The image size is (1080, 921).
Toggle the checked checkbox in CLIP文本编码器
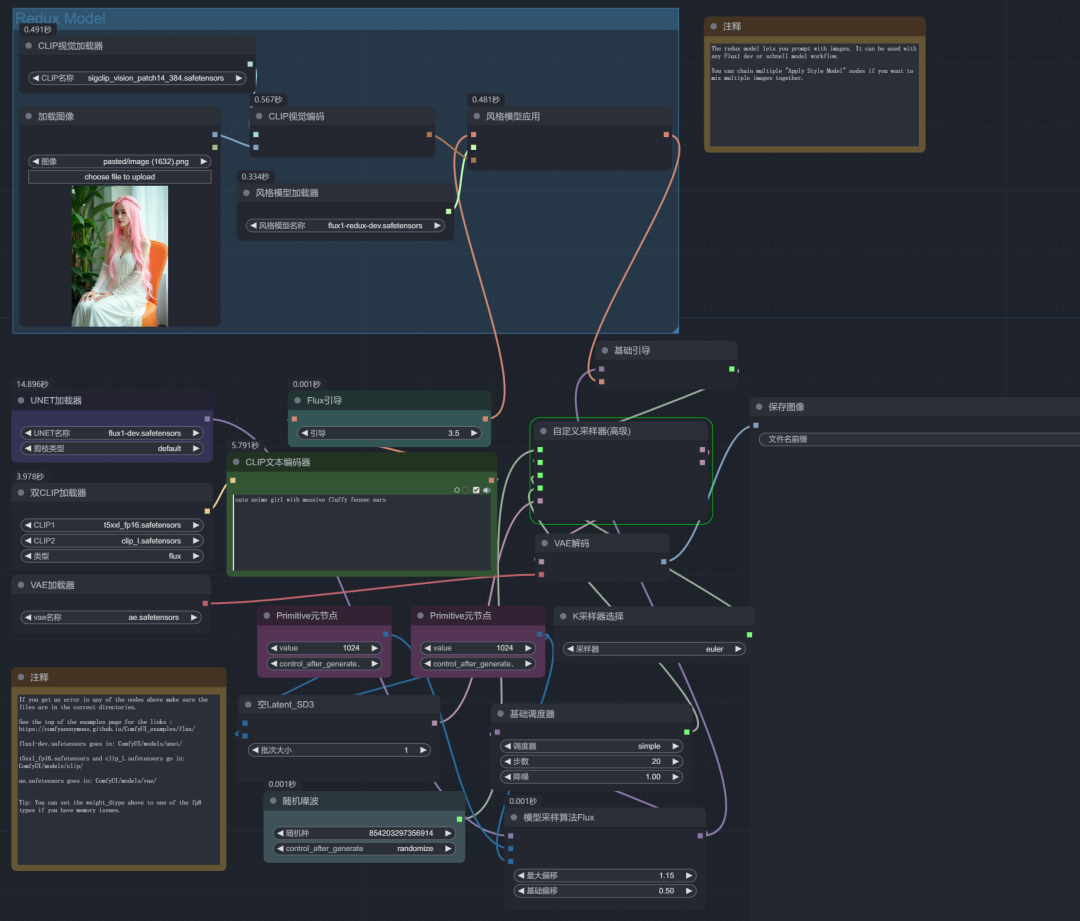[476, 490]
